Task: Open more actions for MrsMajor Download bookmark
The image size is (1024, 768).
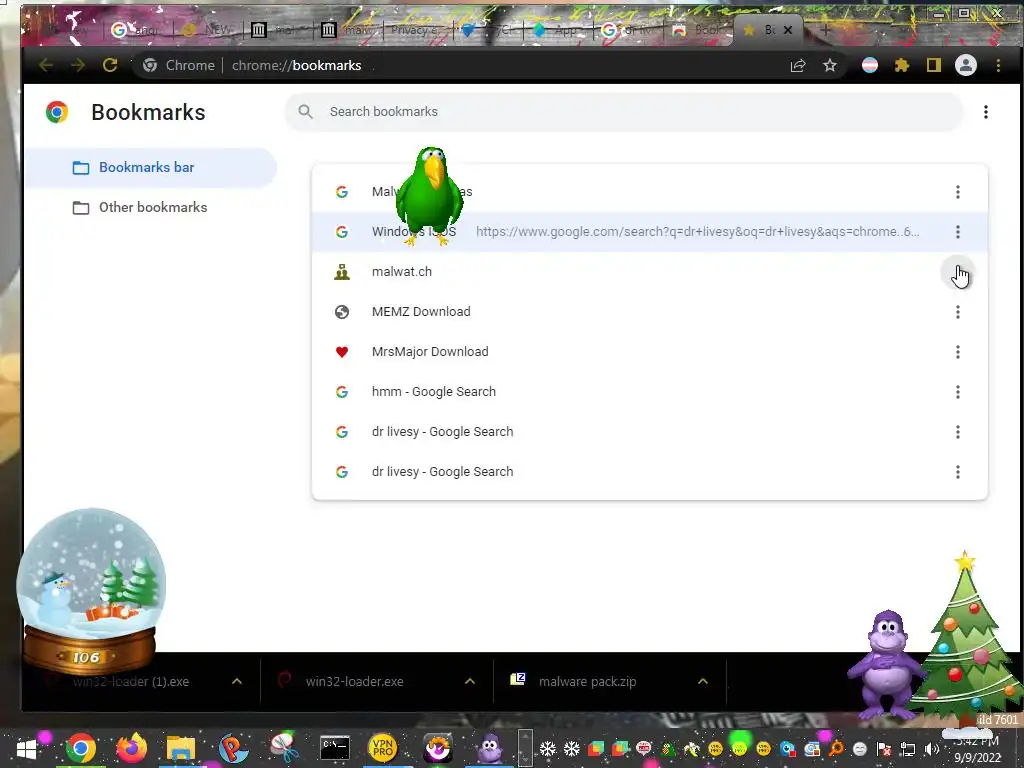Action: click(957, 352)
